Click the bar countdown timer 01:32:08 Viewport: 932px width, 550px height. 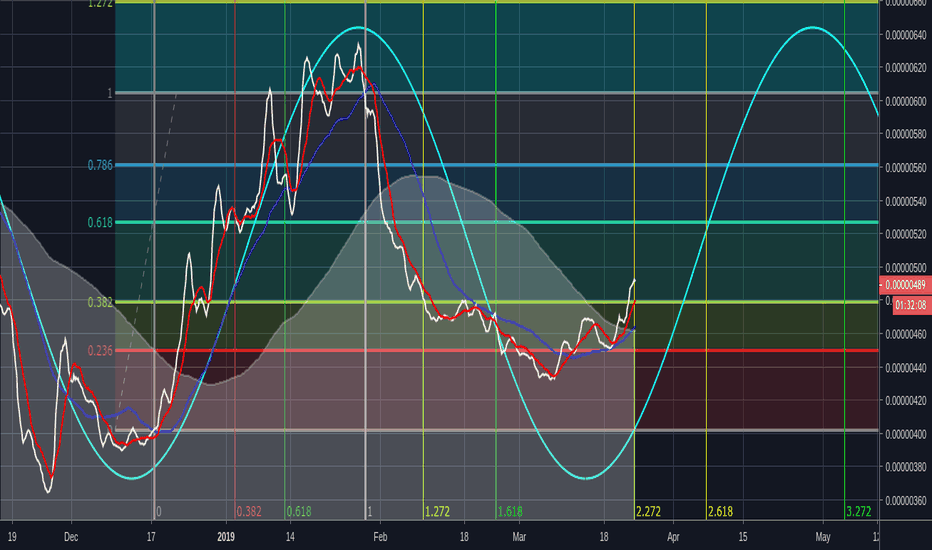coord(910,305)
